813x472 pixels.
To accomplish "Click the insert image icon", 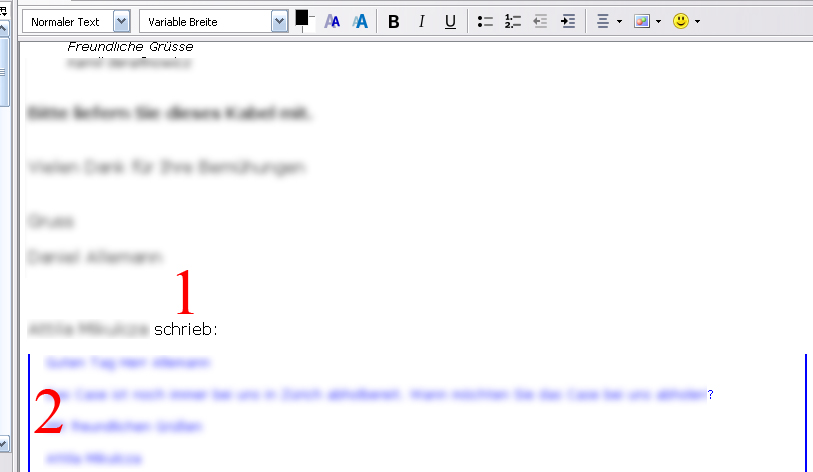I will coord(642,21).
